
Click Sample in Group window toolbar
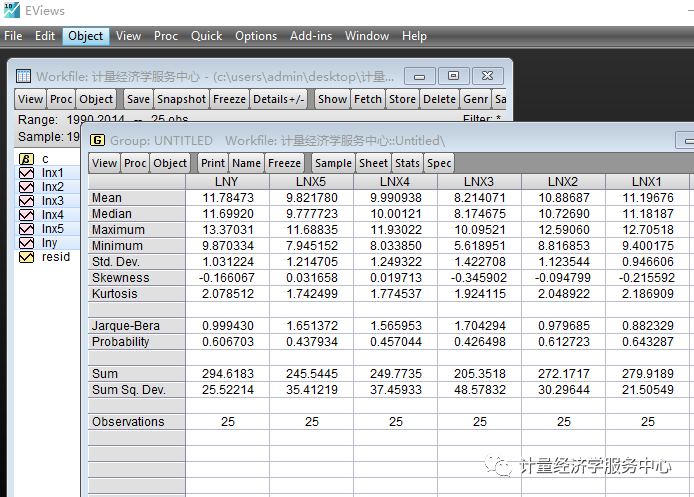pyautogui.click(x=333, y=163)
